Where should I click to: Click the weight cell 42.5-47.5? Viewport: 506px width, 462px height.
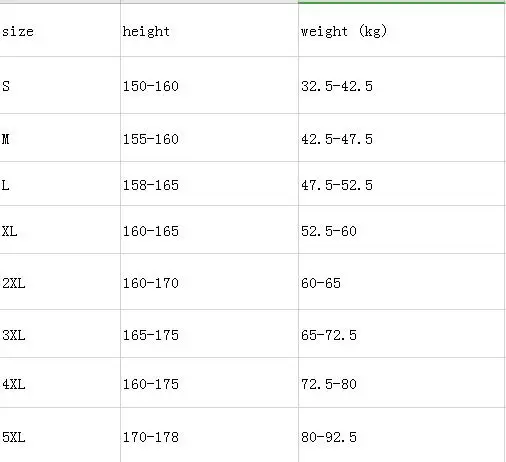pyautogui.click(x=402, y=138)
